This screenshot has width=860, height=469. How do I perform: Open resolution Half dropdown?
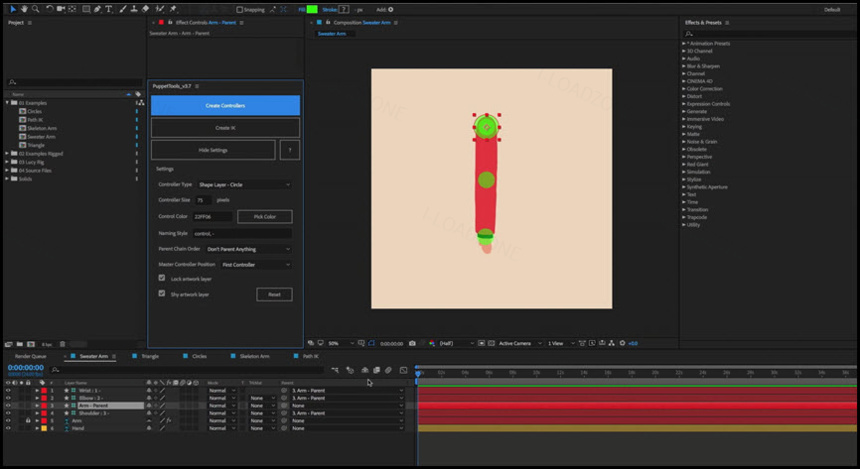coord(456,343)
